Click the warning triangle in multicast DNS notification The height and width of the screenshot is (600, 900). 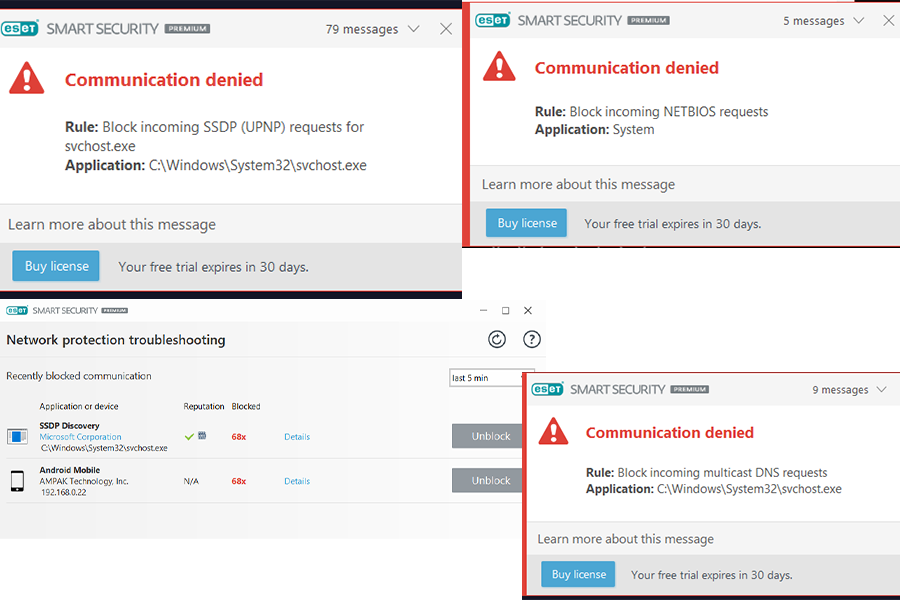(x=553, y=431)
